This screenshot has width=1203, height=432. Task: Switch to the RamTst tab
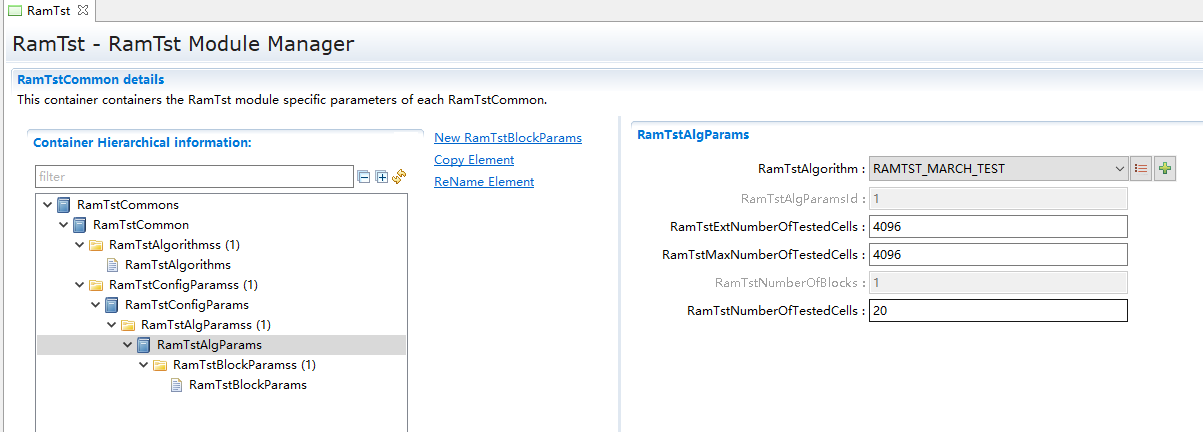[47, 10]
